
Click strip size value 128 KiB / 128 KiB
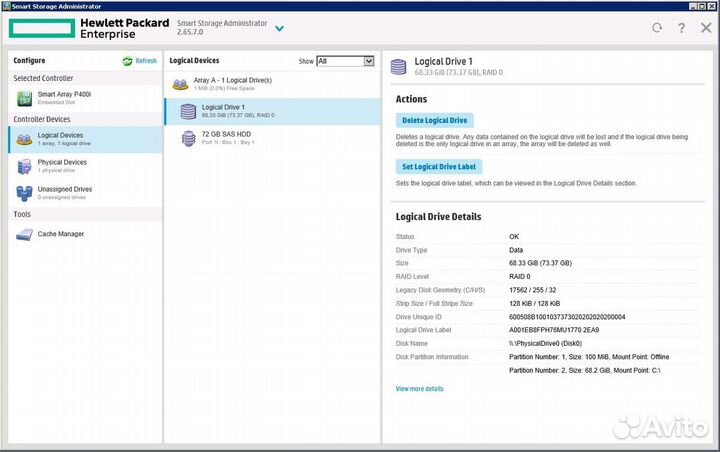point(534,304)
